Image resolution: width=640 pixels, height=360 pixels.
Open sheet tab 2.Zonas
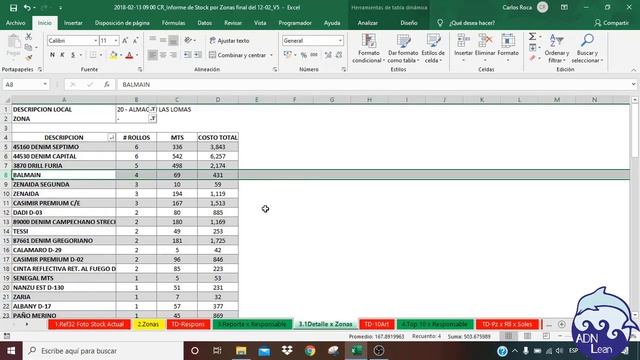click(x=148, y=324)
